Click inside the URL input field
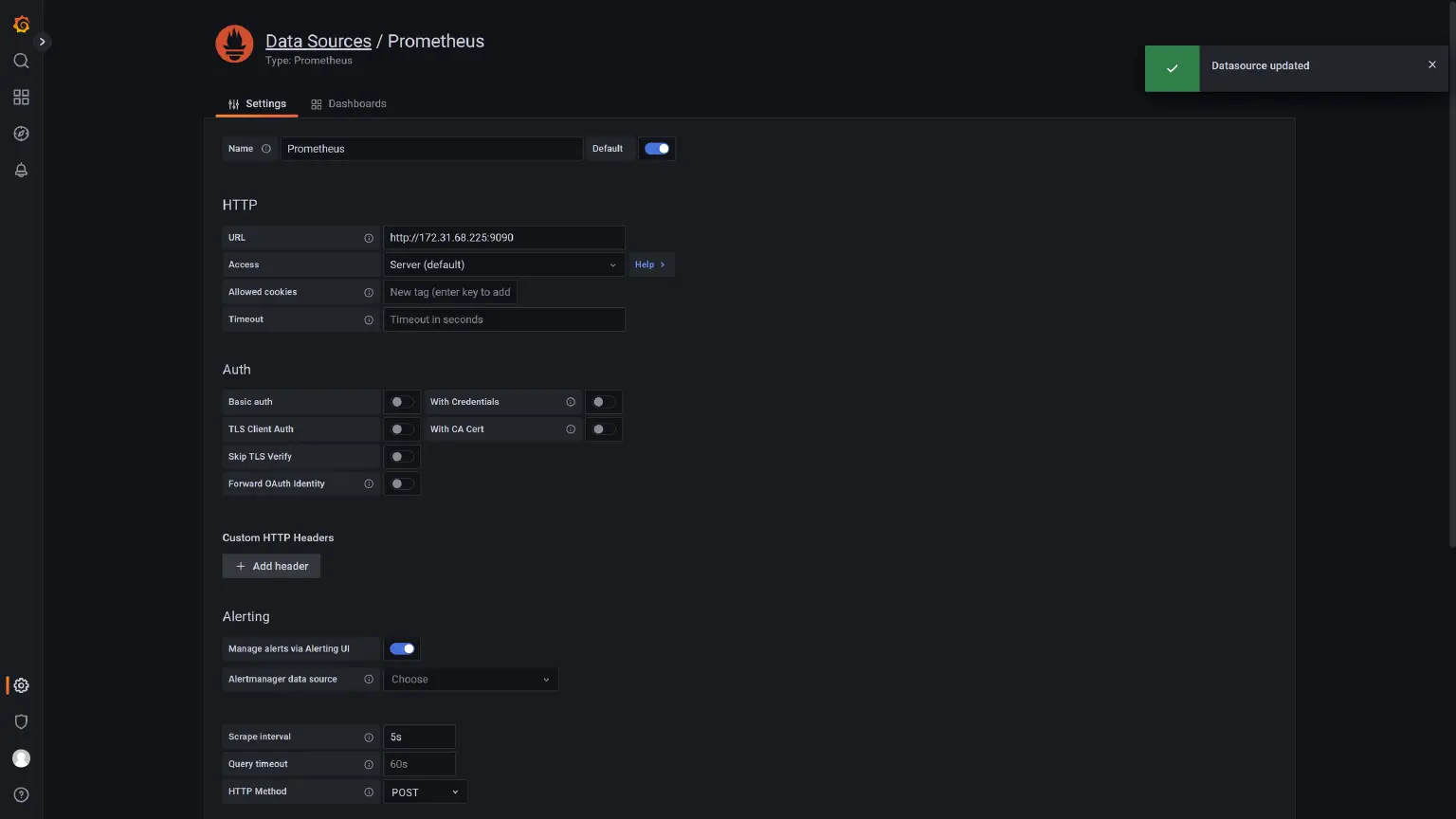Screen dimensions: 1456x819 (x=503, y=237)
